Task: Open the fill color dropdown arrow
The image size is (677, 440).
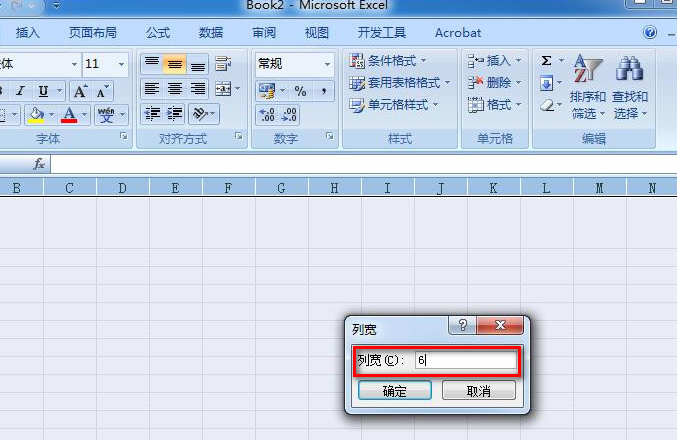Action: click(x=51, y=115)
